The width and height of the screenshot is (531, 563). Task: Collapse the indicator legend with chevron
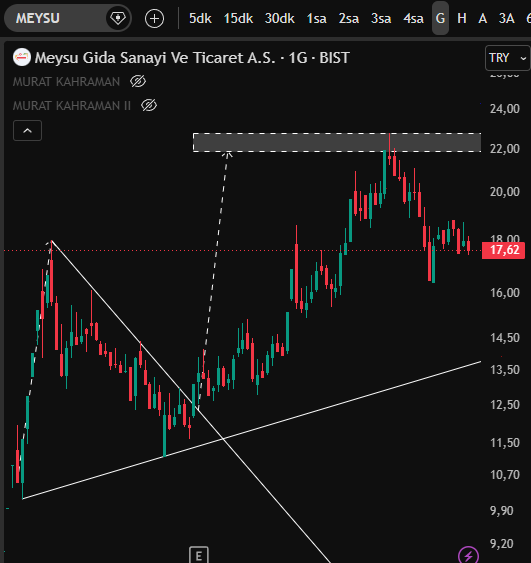point(27,131)
